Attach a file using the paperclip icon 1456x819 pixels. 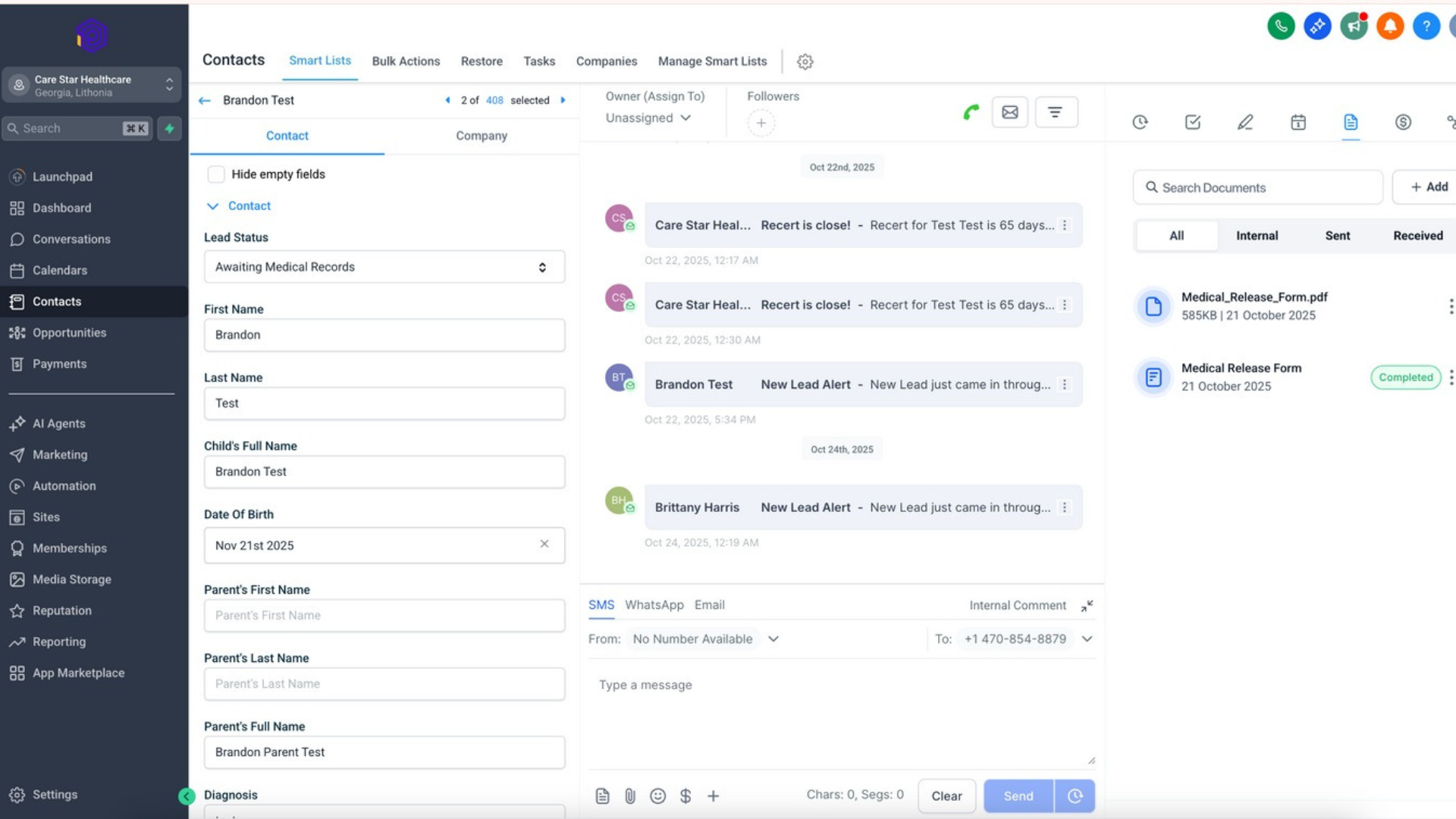(629, 795)
